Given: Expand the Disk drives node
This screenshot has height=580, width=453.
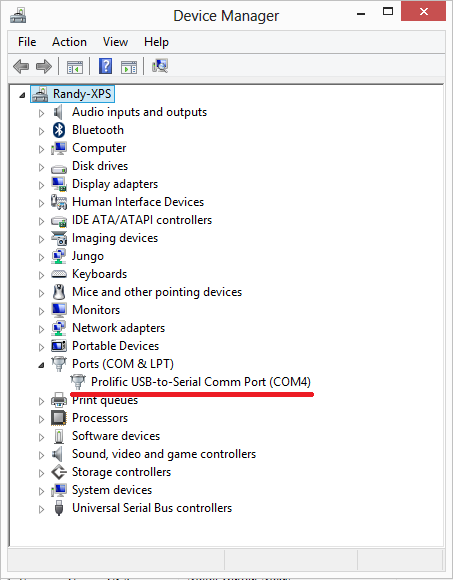Looking at the screenshot, I should [41, 167].
